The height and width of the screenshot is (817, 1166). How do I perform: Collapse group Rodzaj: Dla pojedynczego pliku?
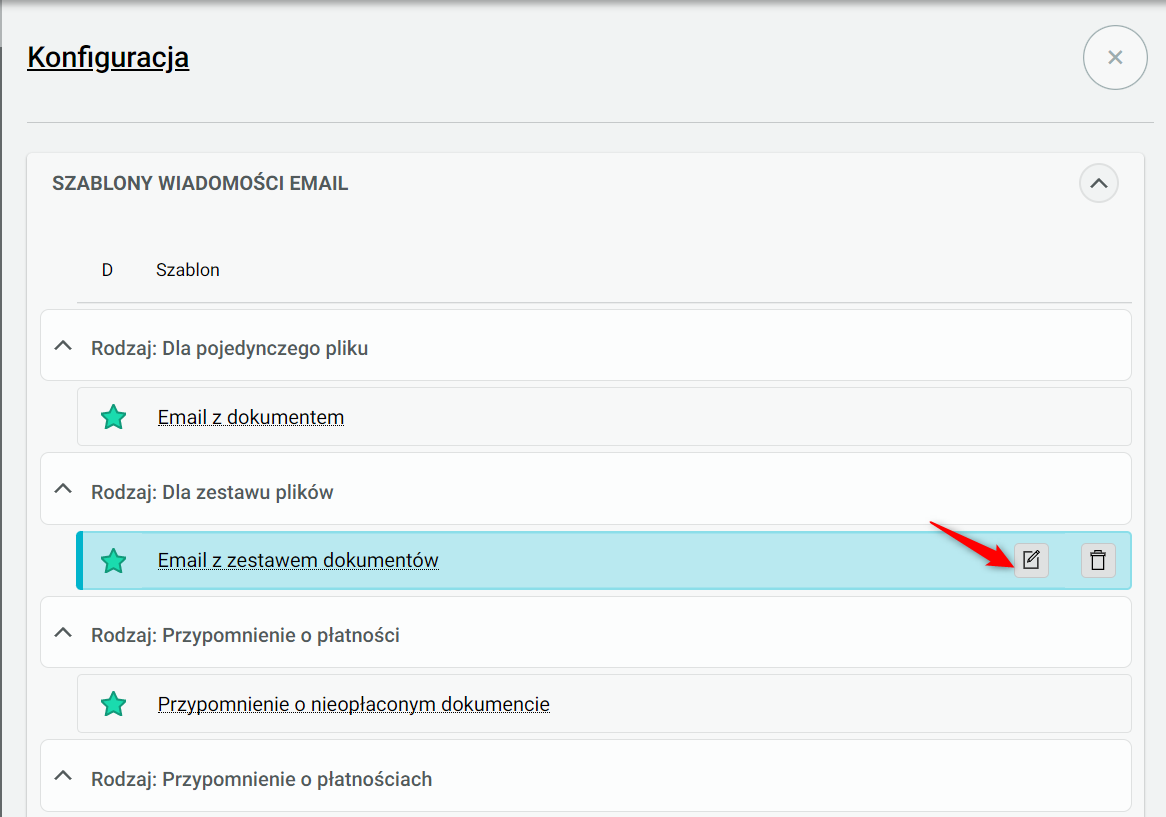click(x=63, y=346)
